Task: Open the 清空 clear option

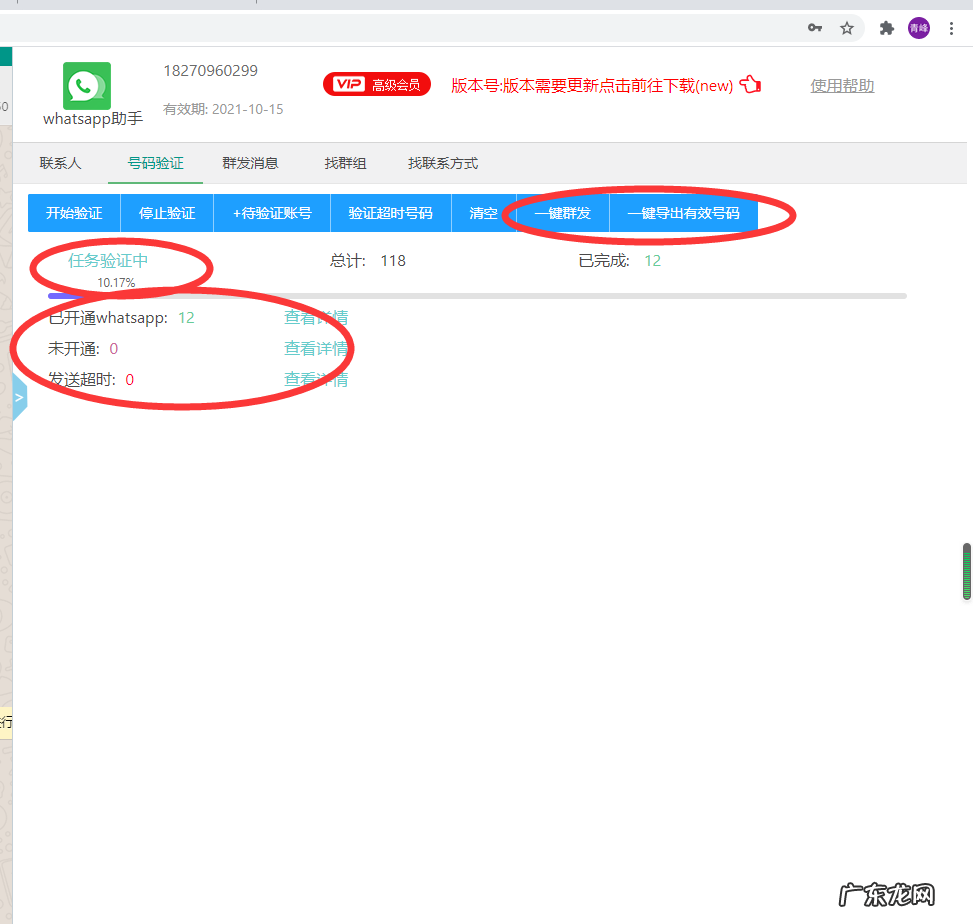Action: click(483, 213)
